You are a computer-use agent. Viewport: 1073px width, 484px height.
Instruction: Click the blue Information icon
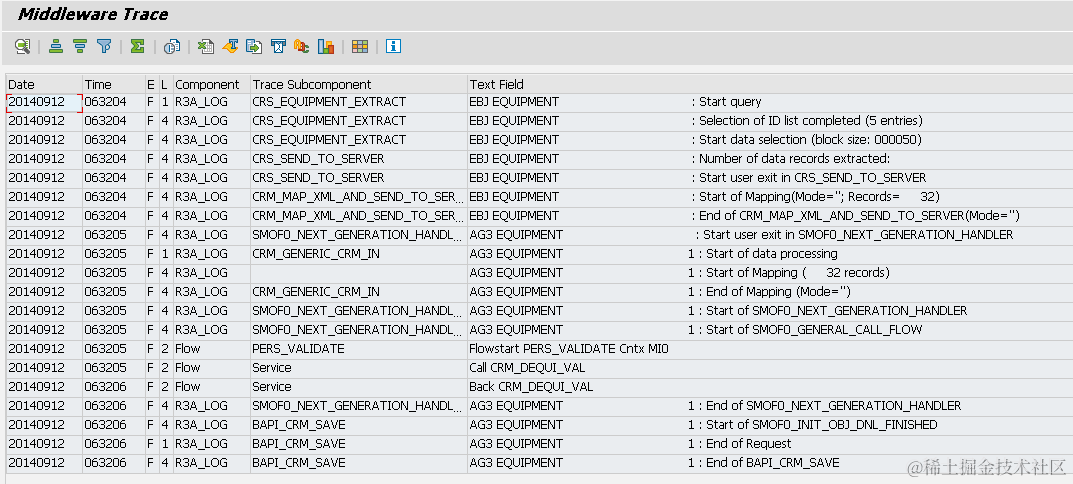point(393,47)
